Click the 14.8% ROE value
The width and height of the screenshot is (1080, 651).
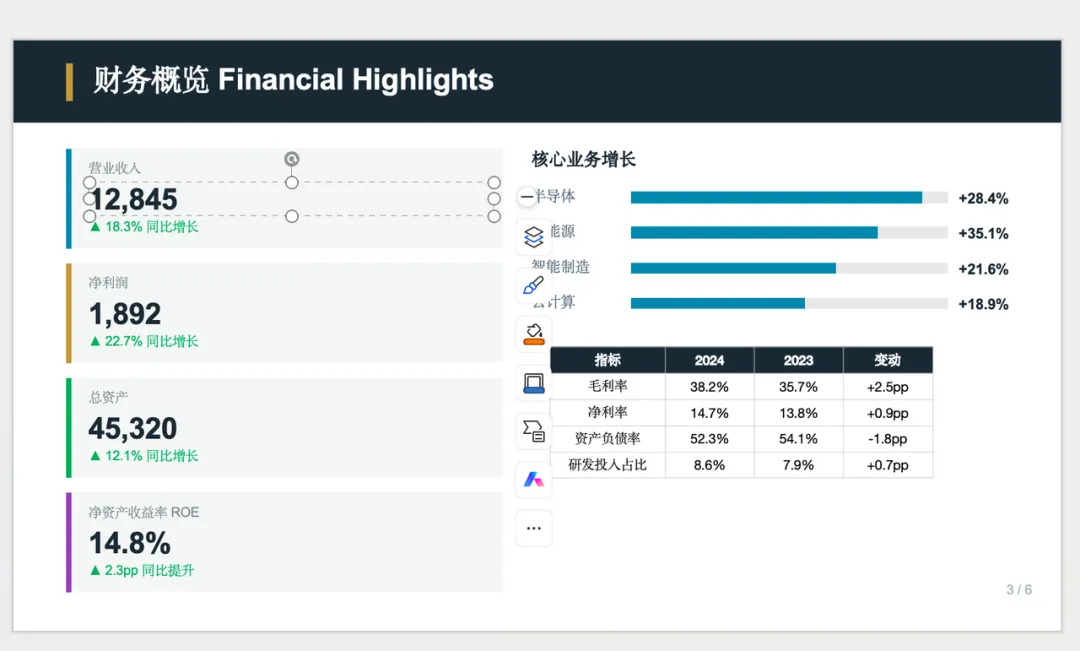(129, 544)
